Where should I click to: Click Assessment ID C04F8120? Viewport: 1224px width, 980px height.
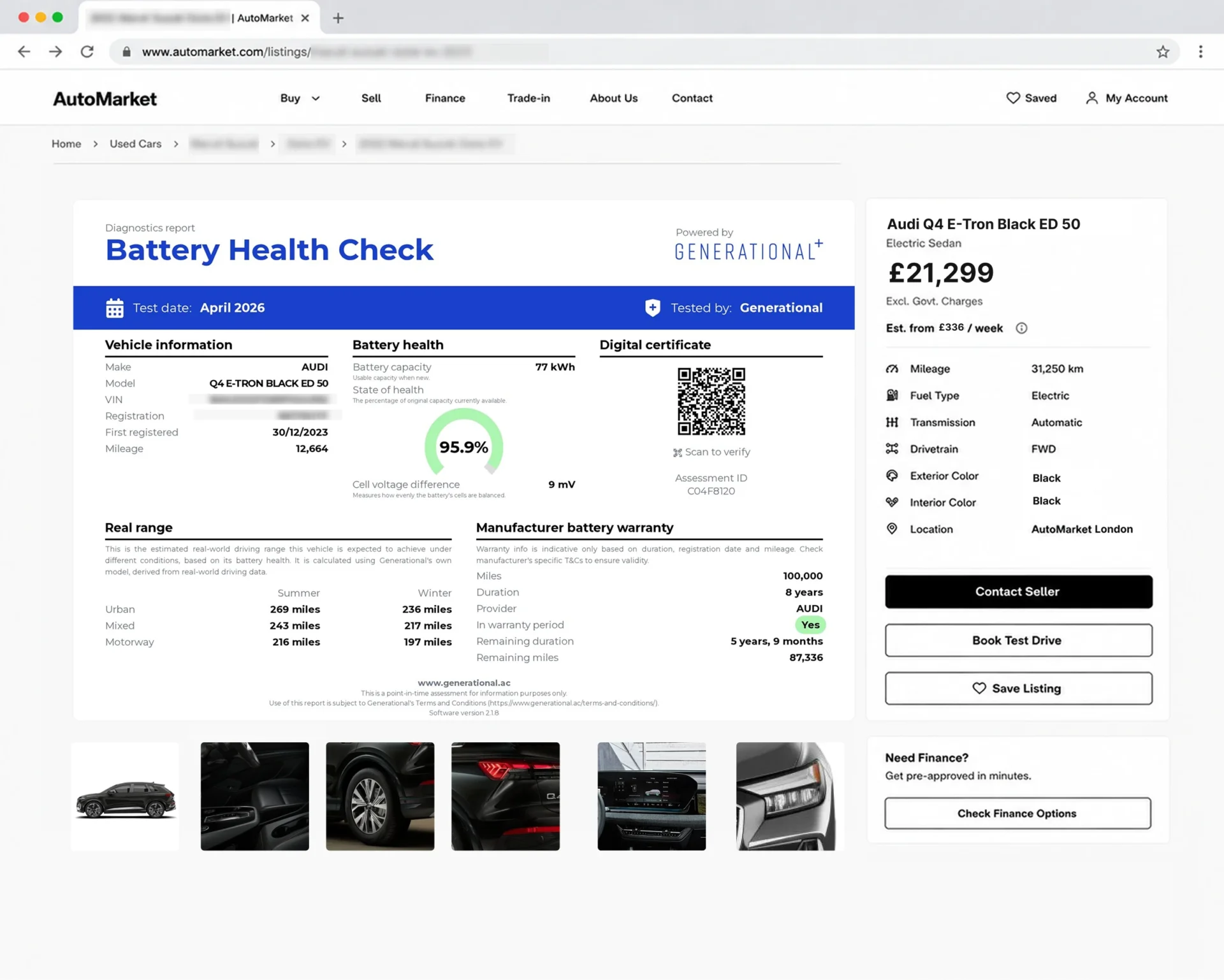pyautogui.click(x=711, y=485)
